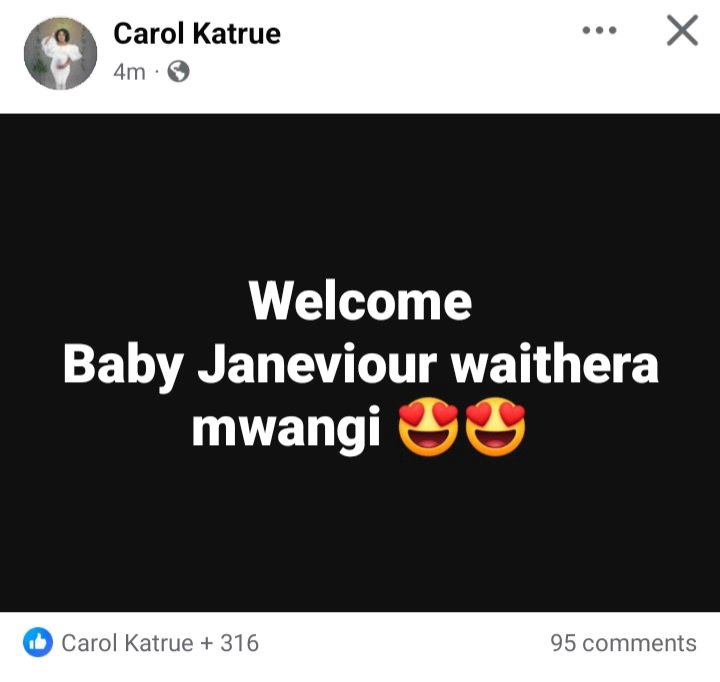
Task: Click the word waithera in the post
Action: (555, 364)
